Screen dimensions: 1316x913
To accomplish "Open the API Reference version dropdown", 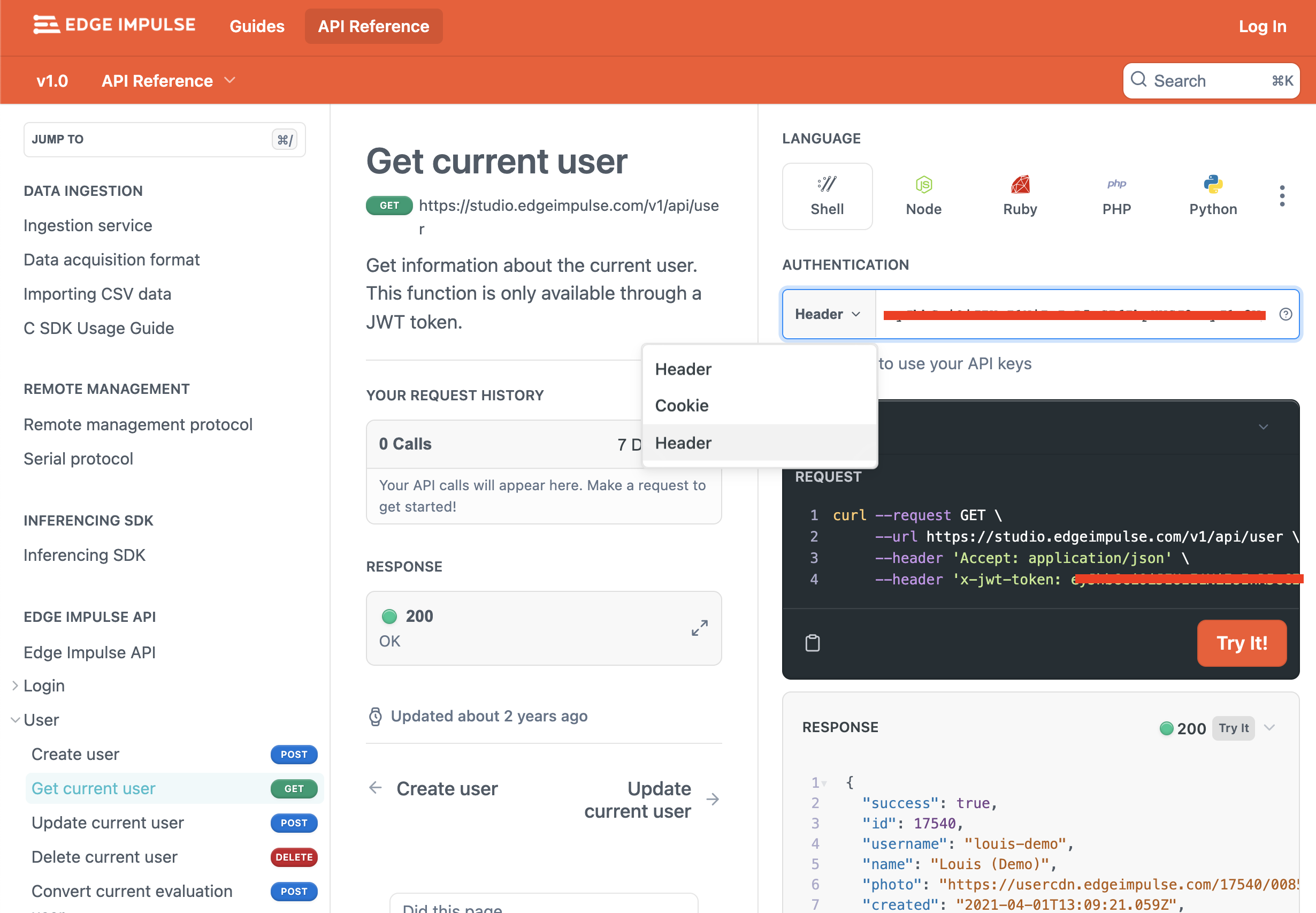I will pos(168,81).
